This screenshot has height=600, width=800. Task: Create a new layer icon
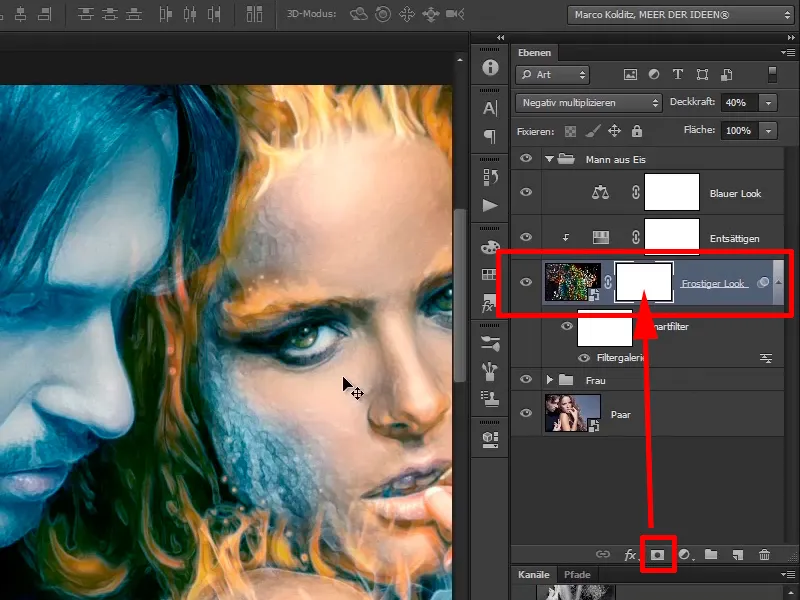click(738, 555)
